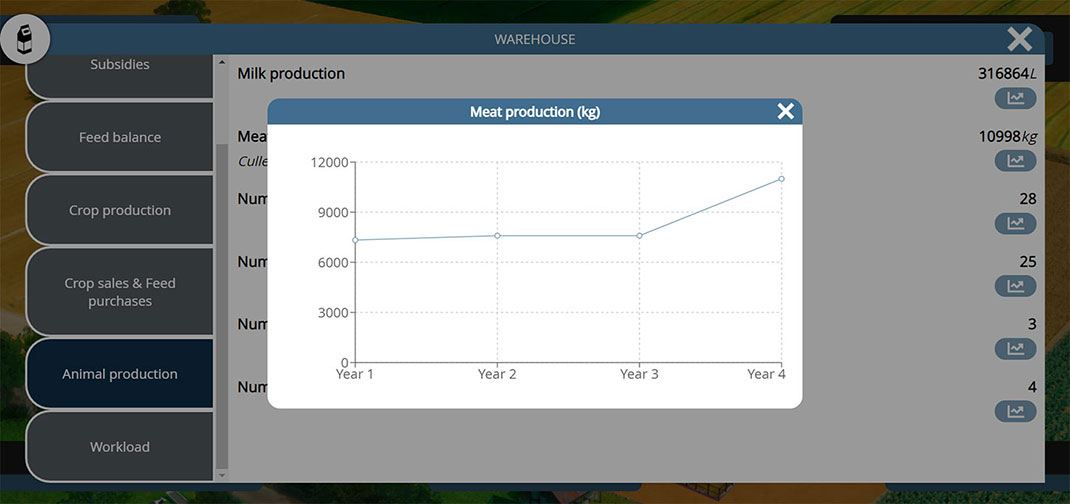This screenshot has width=1070, height=504.
Task: Select the Crop production tab
Action: (x=120, y=210)
